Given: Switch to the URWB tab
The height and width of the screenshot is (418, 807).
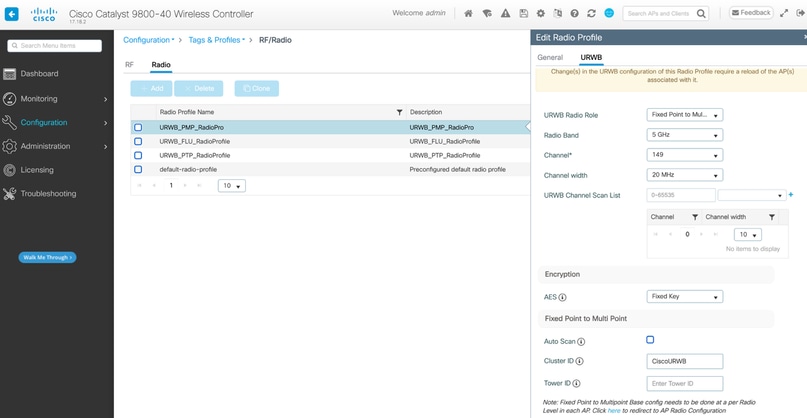Looking at the screenshot, I should pyautogui.click(x=591, y=57).
